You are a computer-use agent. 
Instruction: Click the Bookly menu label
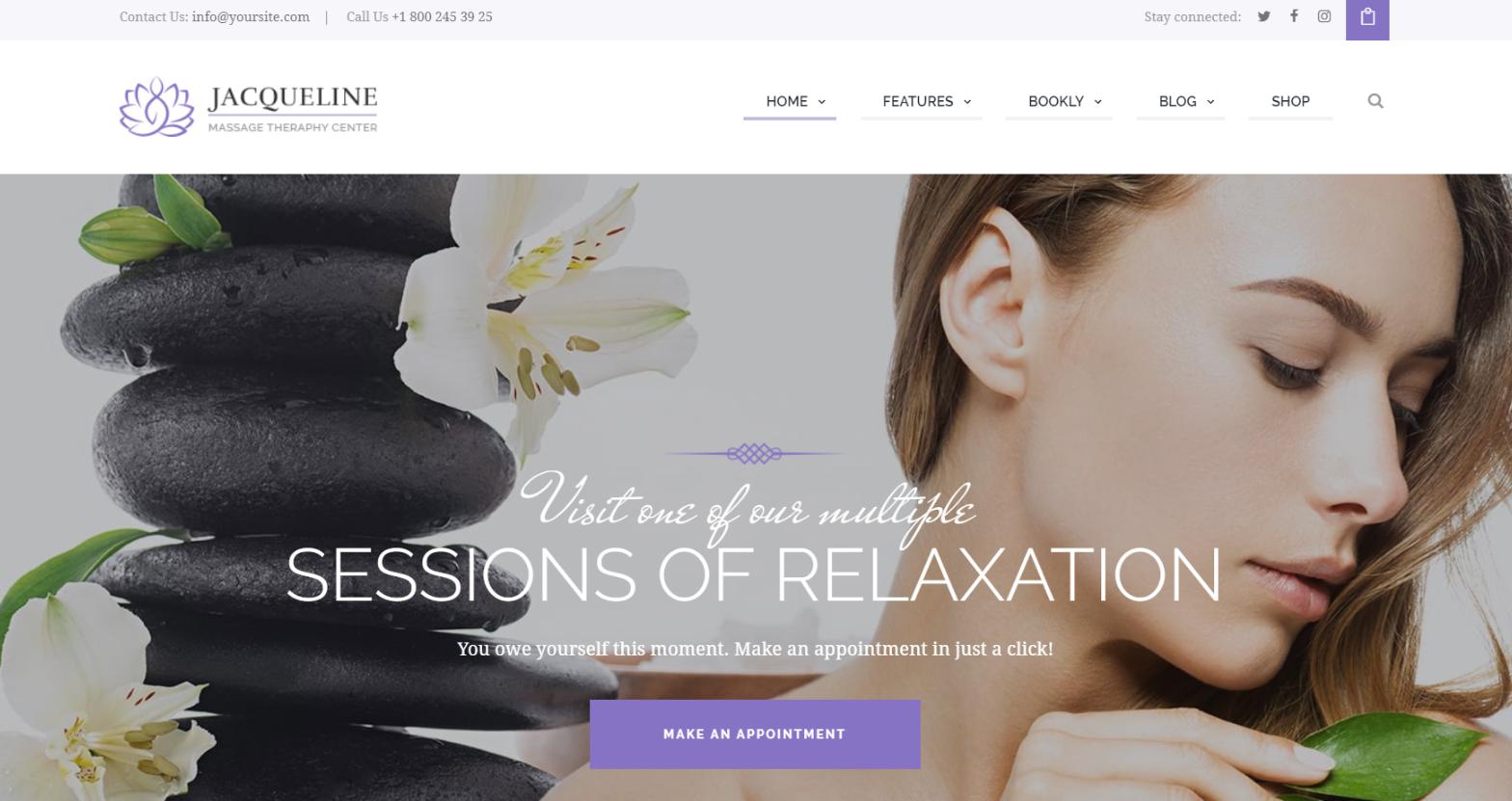click(1056, 101)
